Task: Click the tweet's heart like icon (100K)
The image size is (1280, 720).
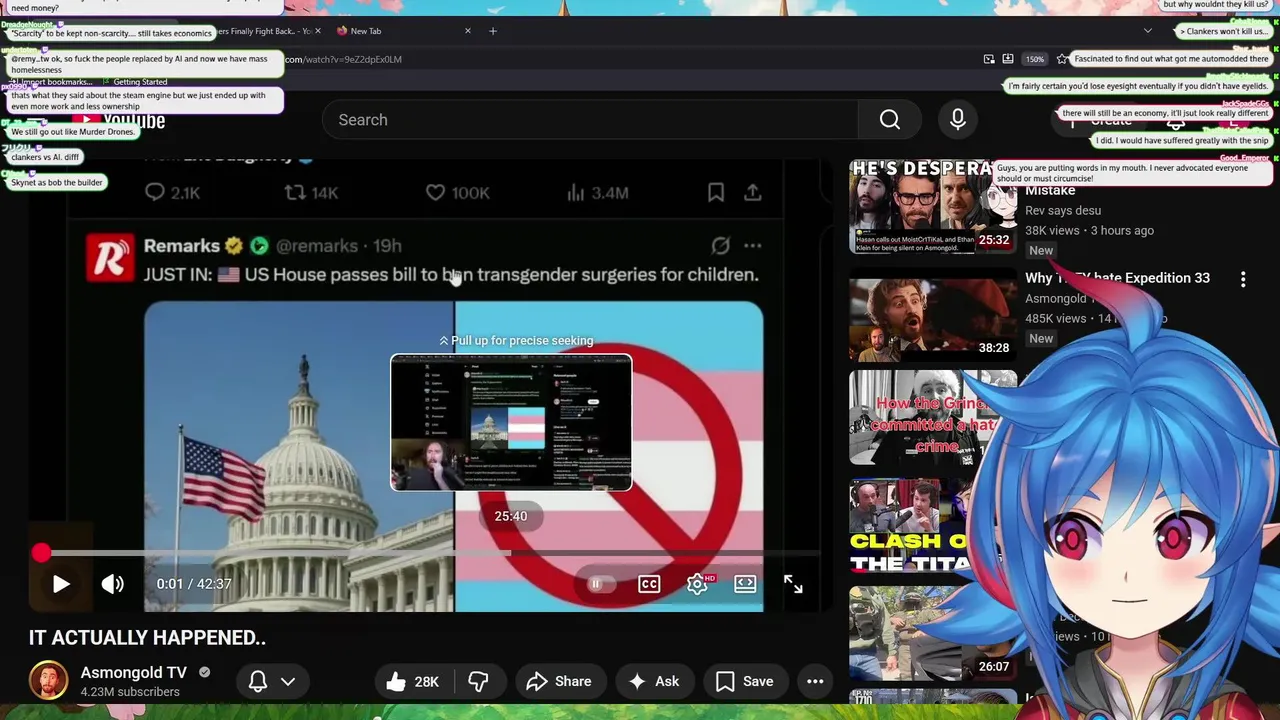Action: pyautogui.click(x=435, y=192)
